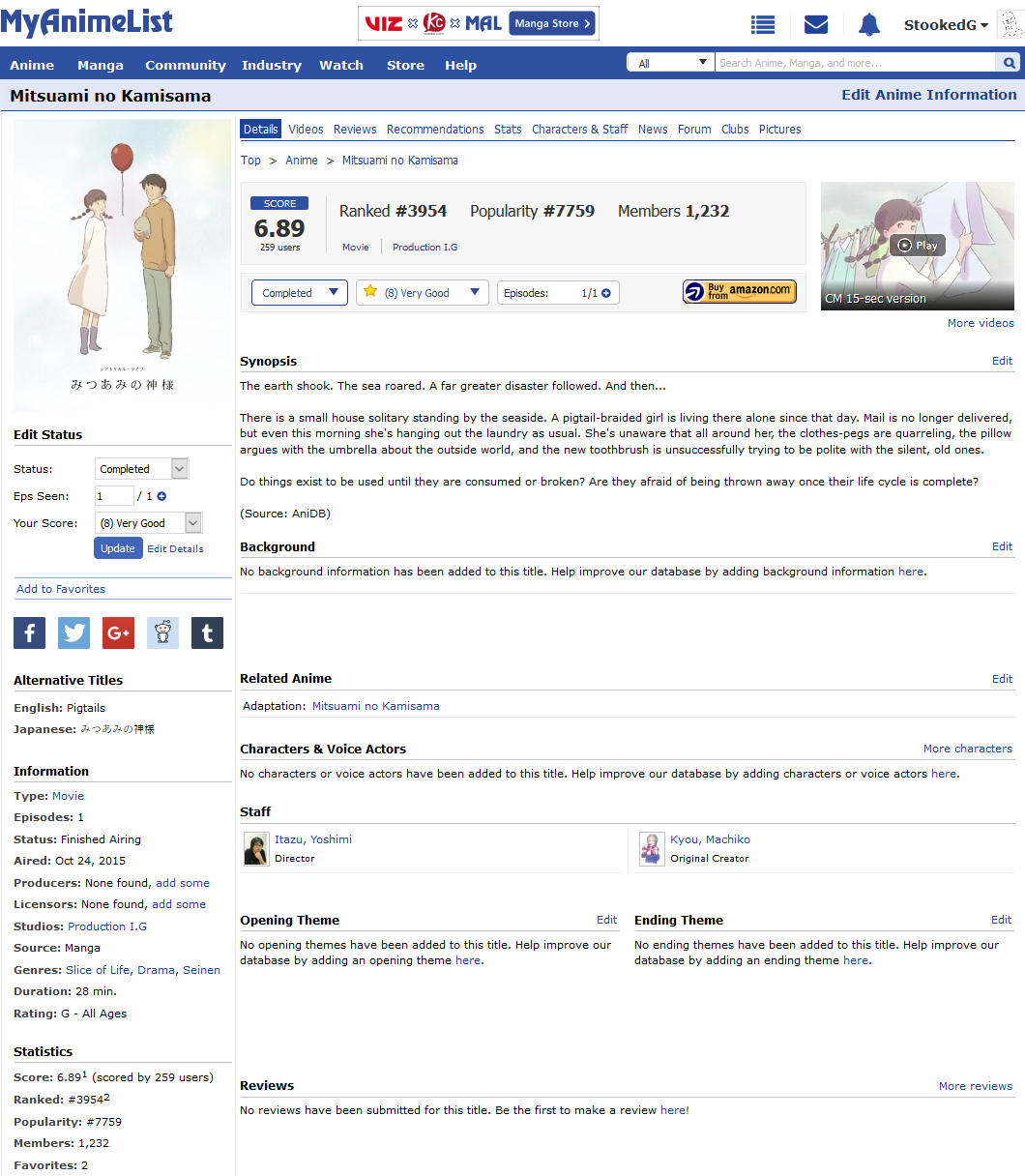Switch to the Pictures tab
This screenshot has width=1025, height=1176.
pos(780,130)
